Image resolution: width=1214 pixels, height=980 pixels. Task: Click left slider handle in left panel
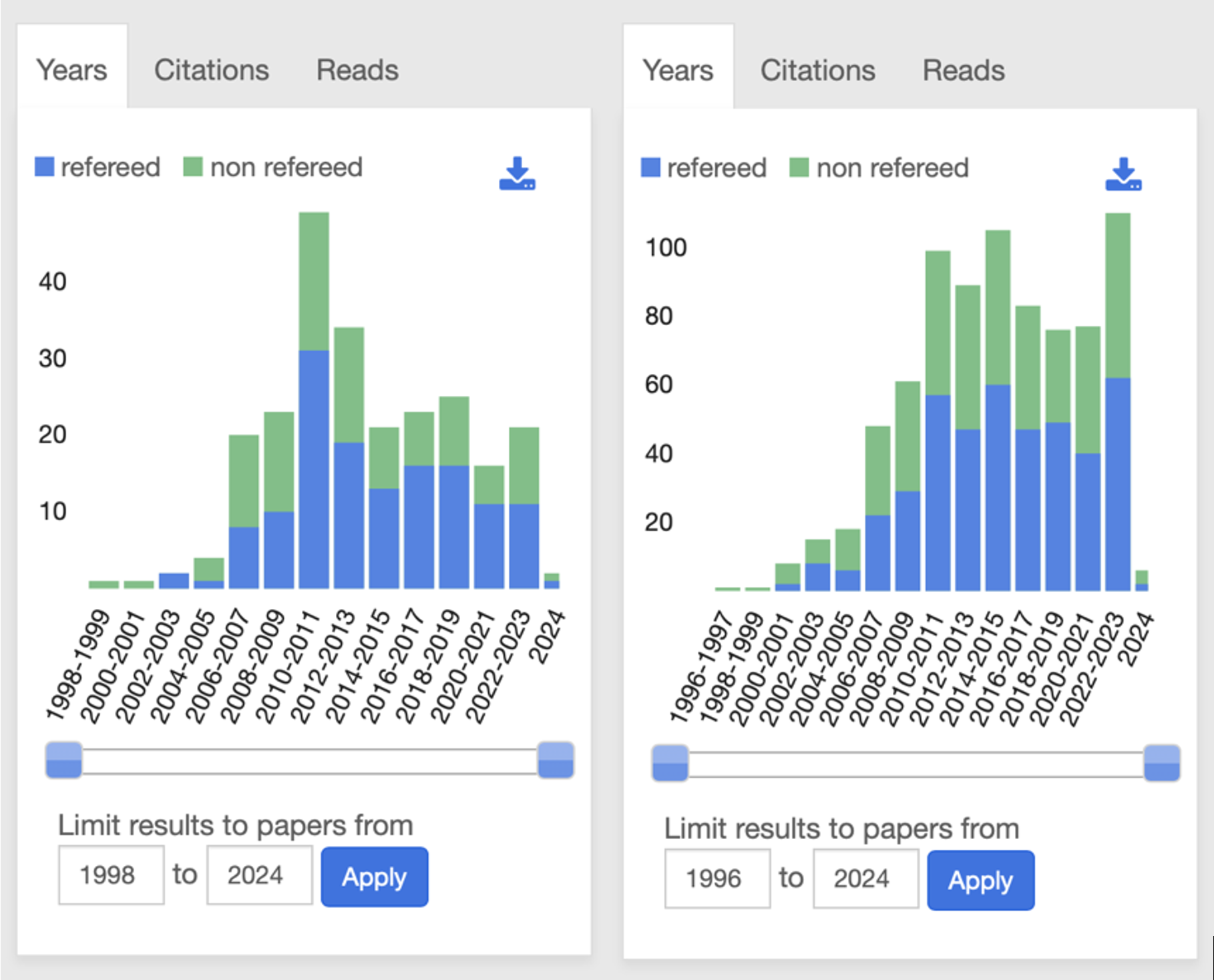pyautogui.click(x=64, y=760)
